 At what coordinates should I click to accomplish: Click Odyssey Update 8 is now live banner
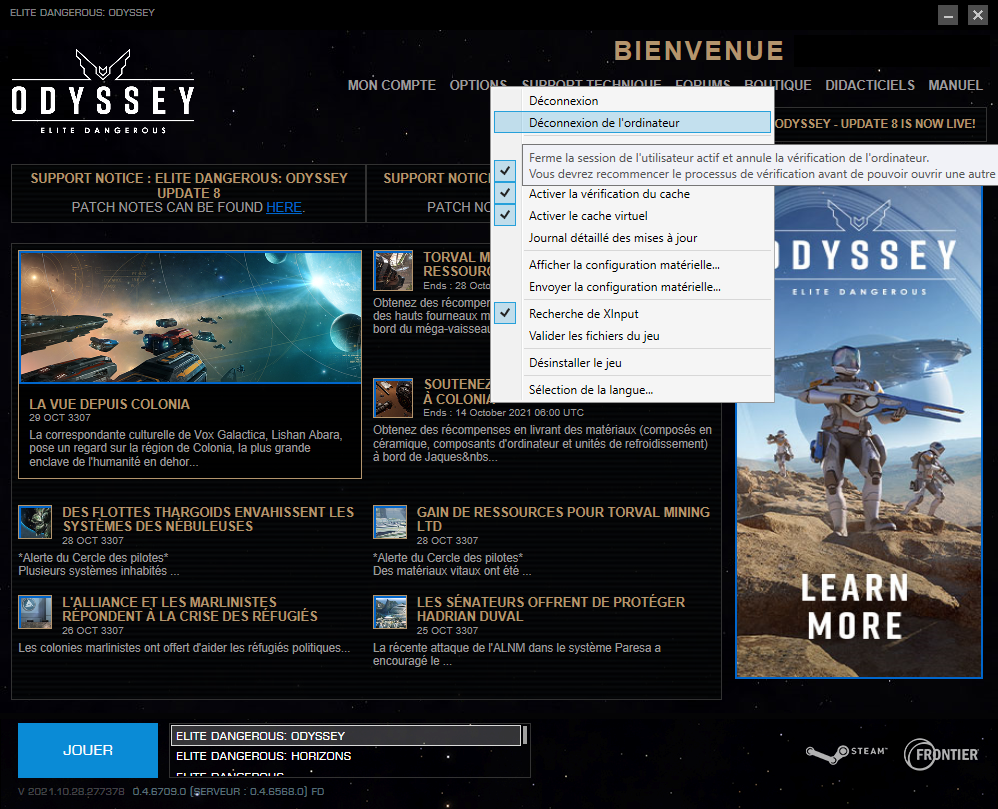click(x=875, y=123)
